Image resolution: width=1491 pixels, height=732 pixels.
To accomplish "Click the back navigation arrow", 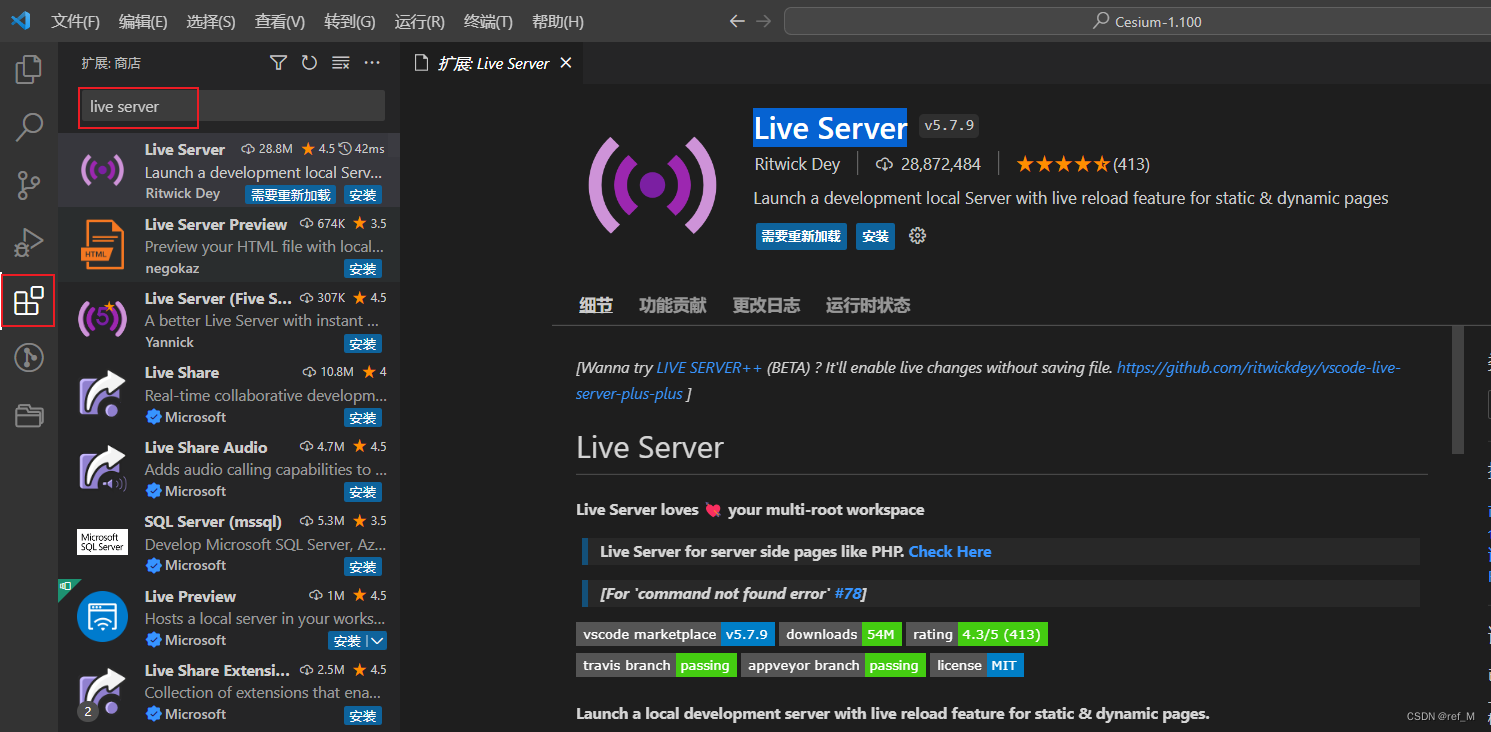I will point(737,20).
